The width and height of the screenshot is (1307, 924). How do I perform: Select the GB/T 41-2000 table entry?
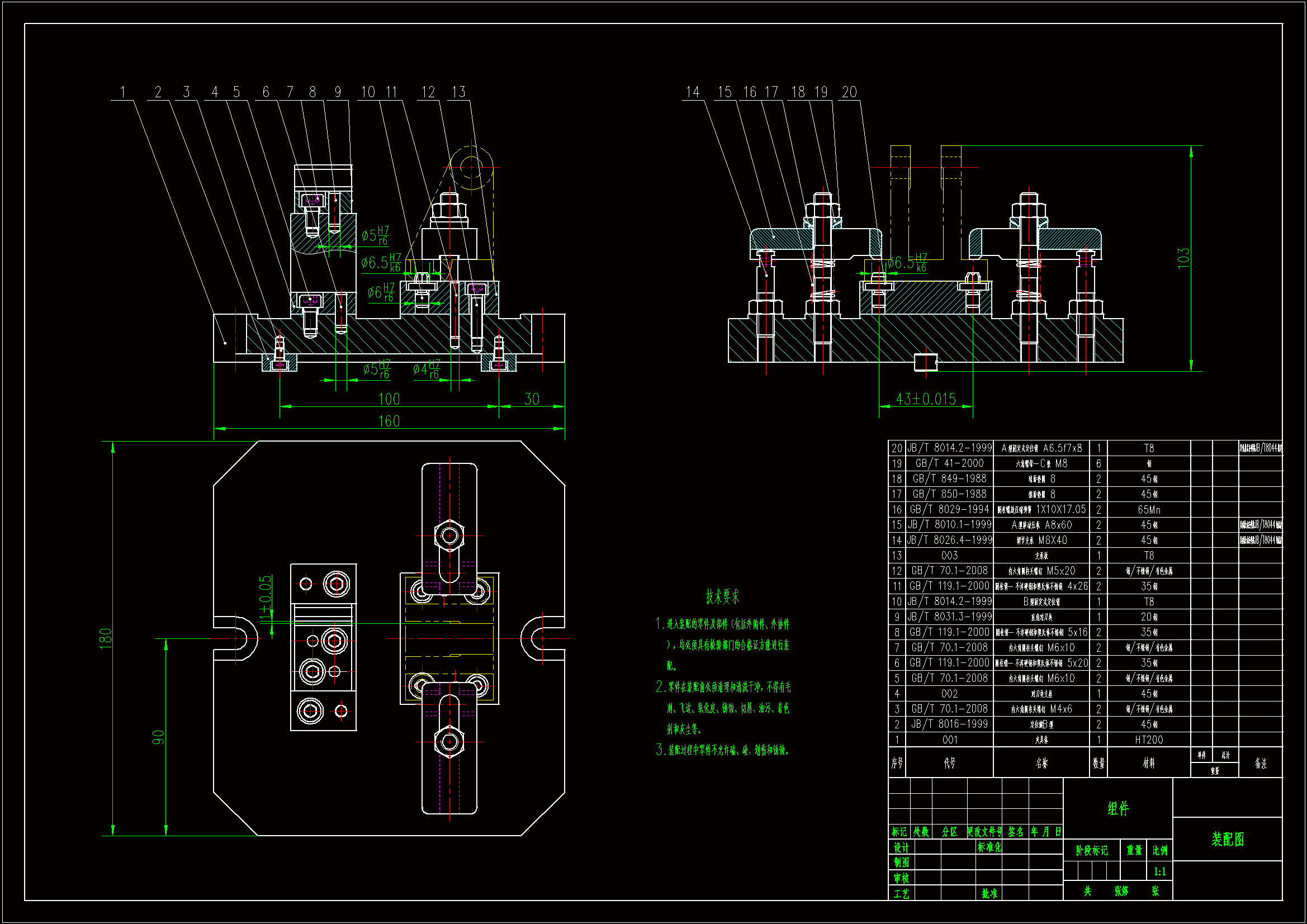coord(949,463)
